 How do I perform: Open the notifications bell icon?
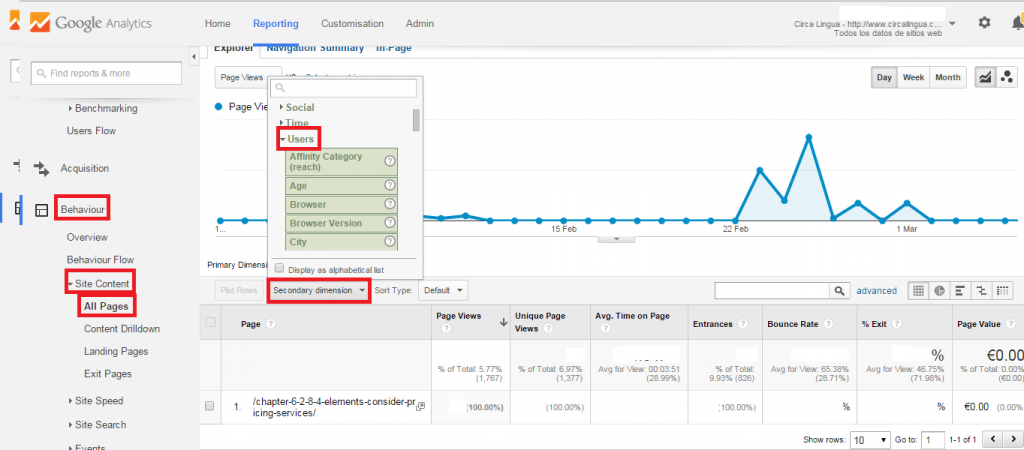point(1017,23)
